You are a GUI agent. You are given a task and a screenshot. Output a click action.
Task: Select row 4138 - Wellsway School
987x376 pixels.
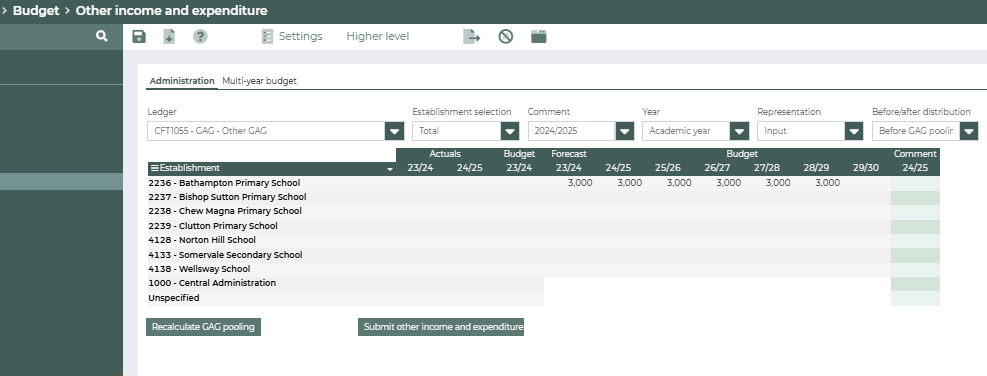pos(199,269)
